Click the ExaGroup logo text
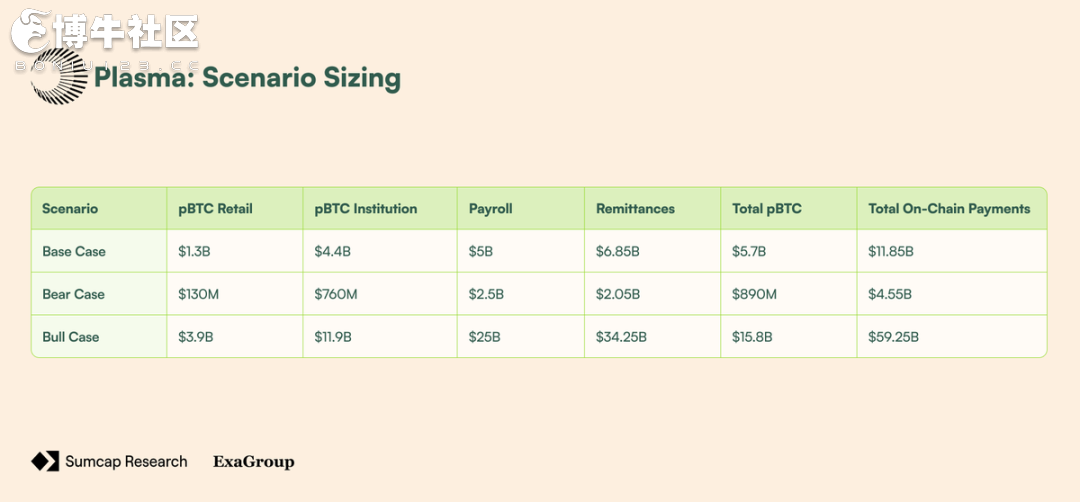This screenshot has width=1080, height=502. (x=253, y=462)
